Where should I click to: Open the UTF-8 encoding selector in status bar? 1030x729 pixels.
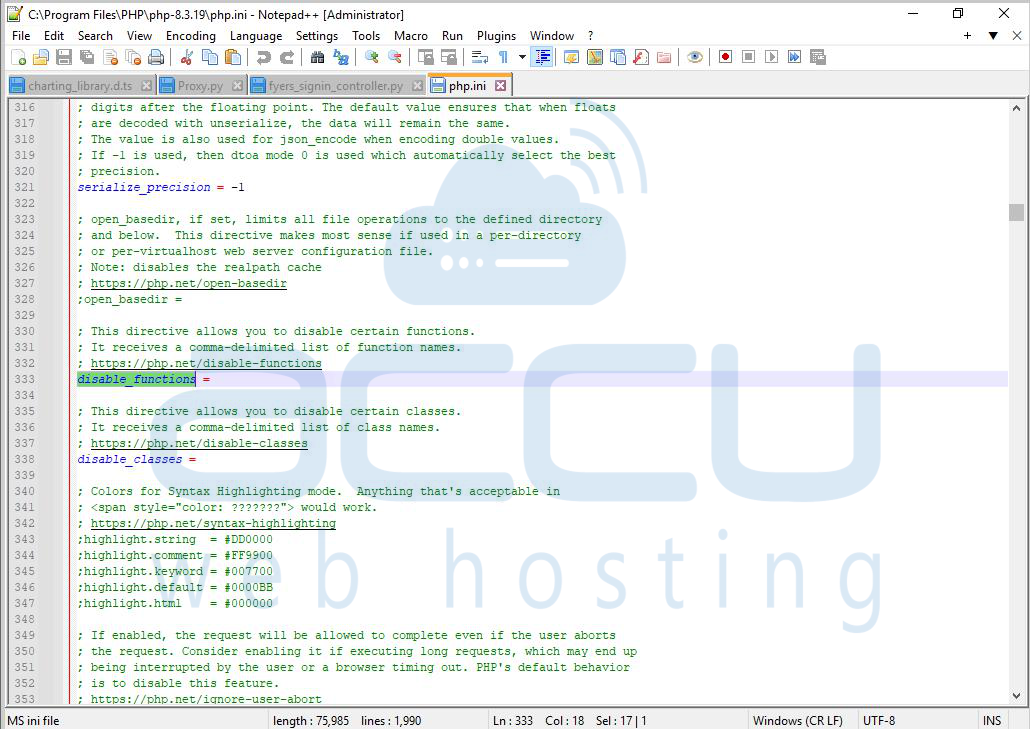878,720
